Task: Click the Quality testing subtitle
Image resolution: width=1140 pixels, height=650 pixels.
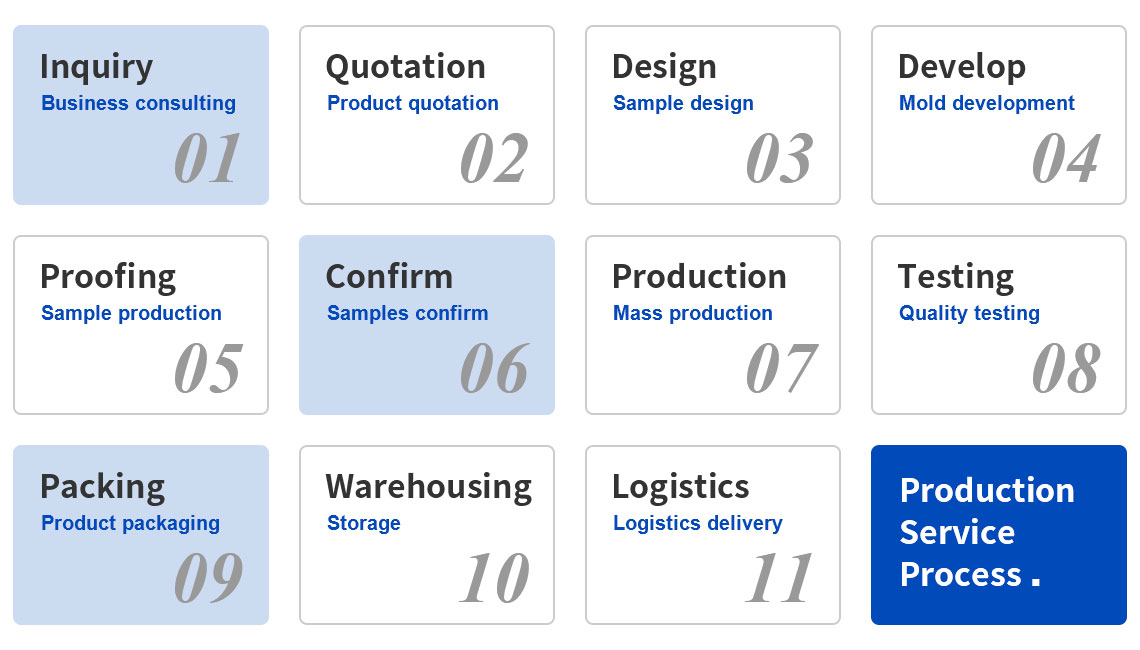Action: (969, 313)
